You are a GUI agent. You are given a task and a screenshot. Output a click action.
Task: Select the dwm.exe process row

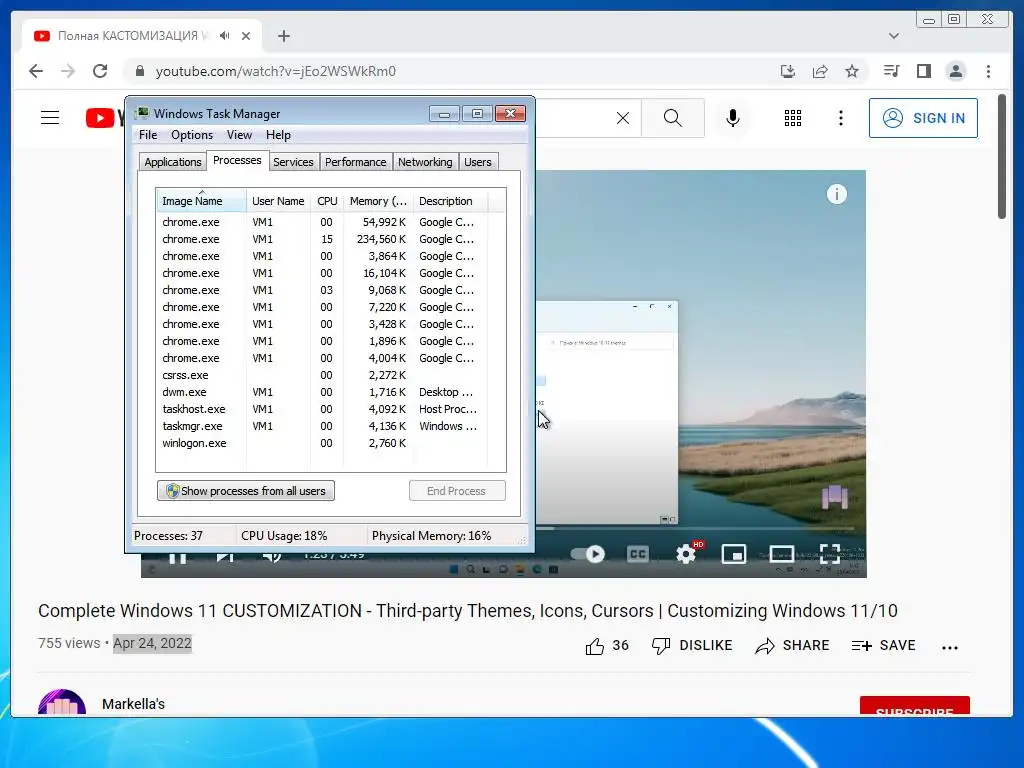click(322, 392)
